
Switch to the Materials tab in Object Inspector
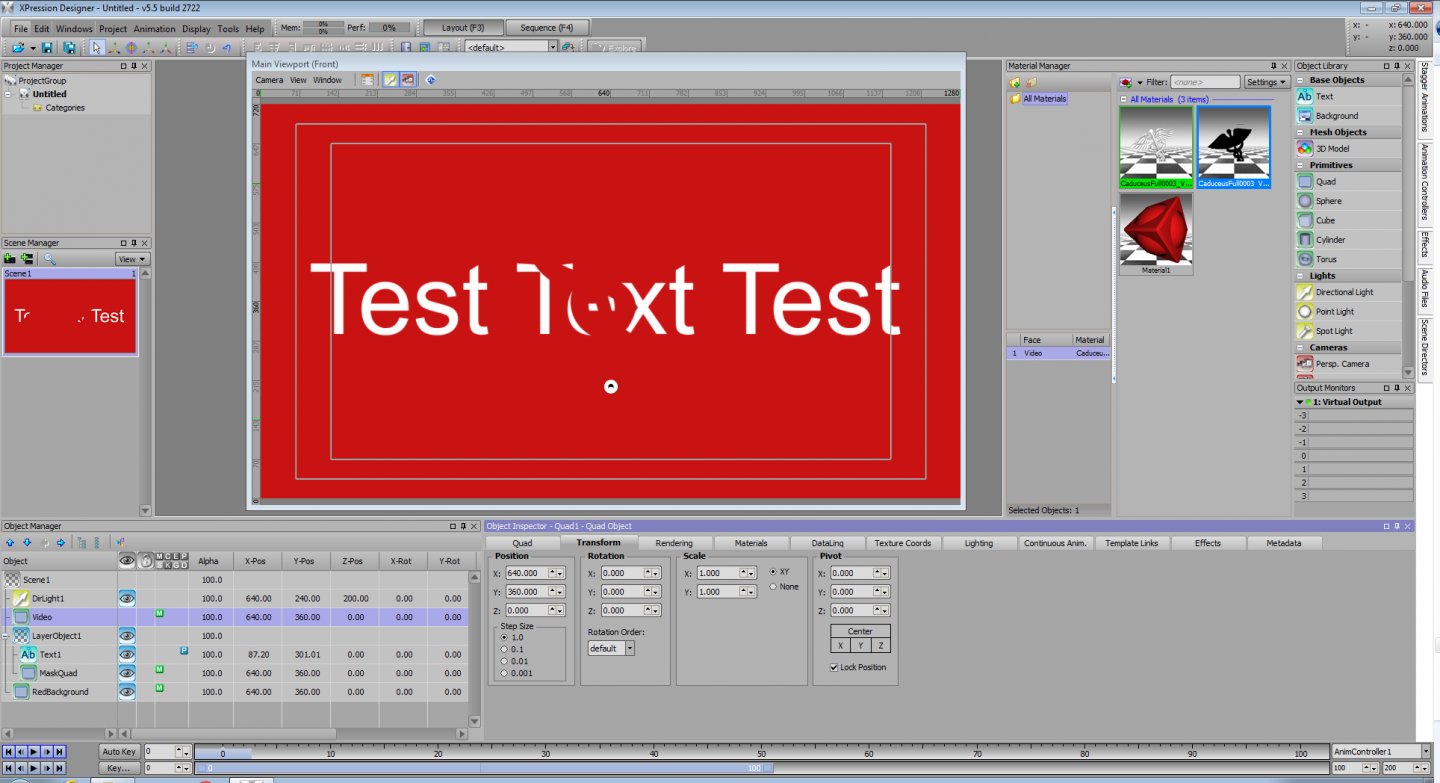(x=751, y=543)
